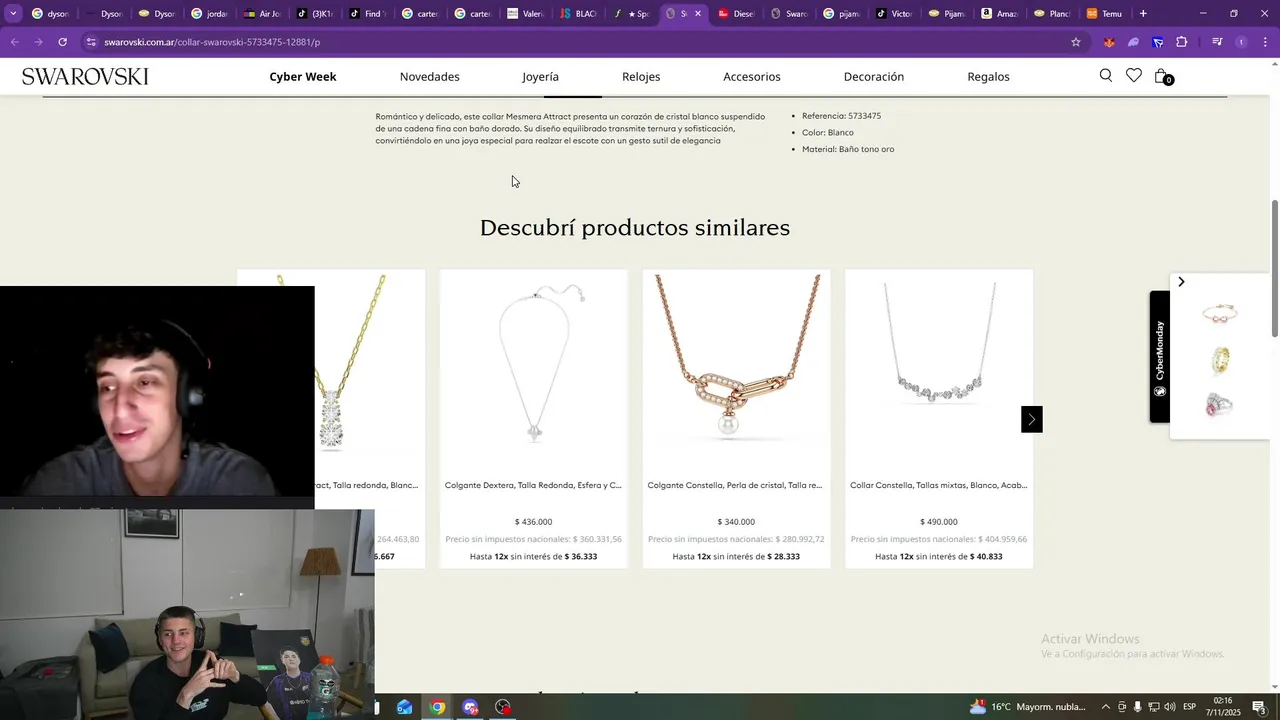
Task: Click the $ 490.000 price
Action: 939,522
